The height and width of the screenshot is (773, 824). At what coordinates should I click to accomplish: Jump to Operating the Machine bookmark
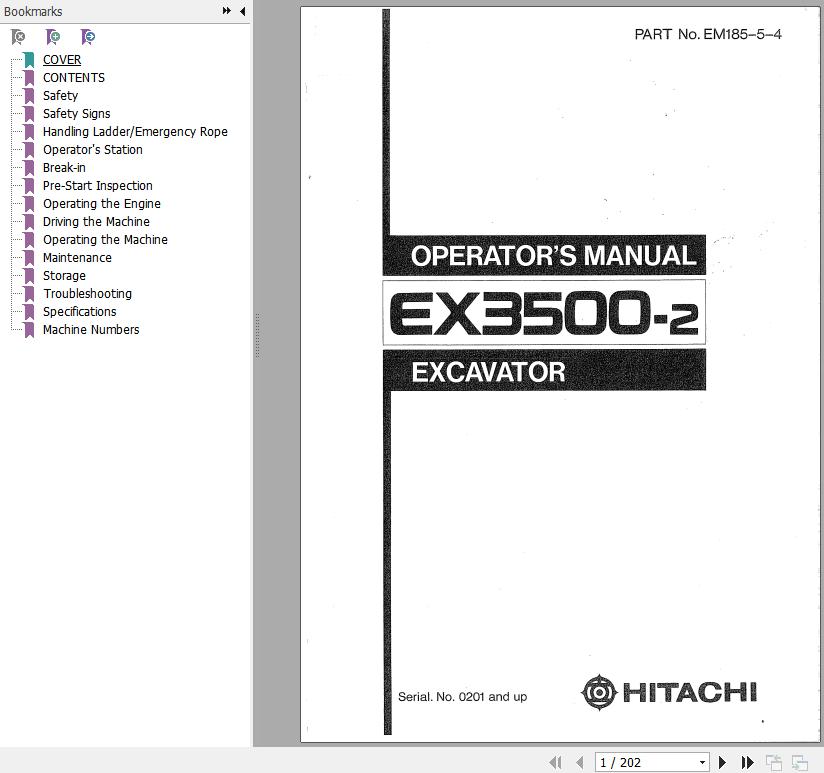(105, 240)
